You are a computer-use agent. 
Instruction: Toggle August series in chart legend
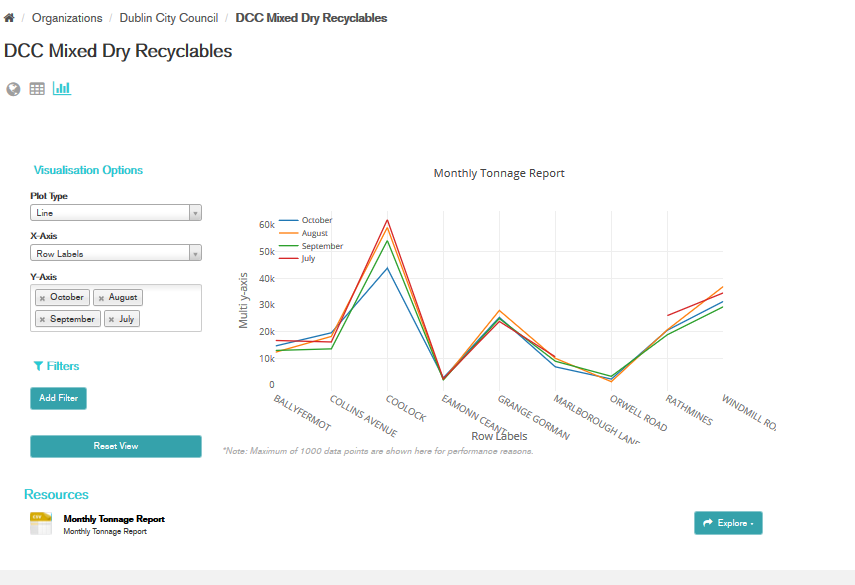[x=314, y=233]
